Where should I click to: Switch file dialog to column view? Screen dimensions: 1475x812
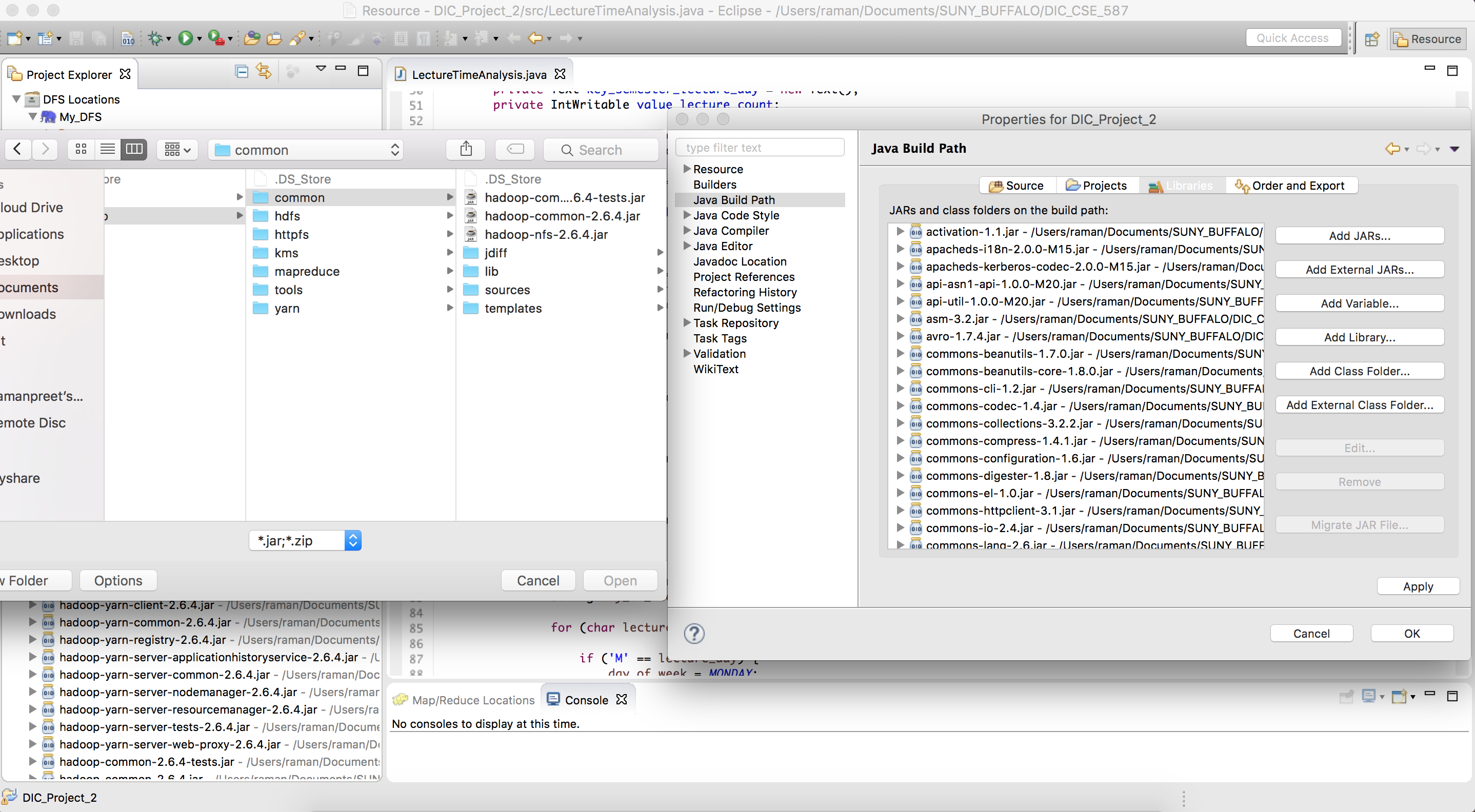pyautogui.click(x=134, y=149)
